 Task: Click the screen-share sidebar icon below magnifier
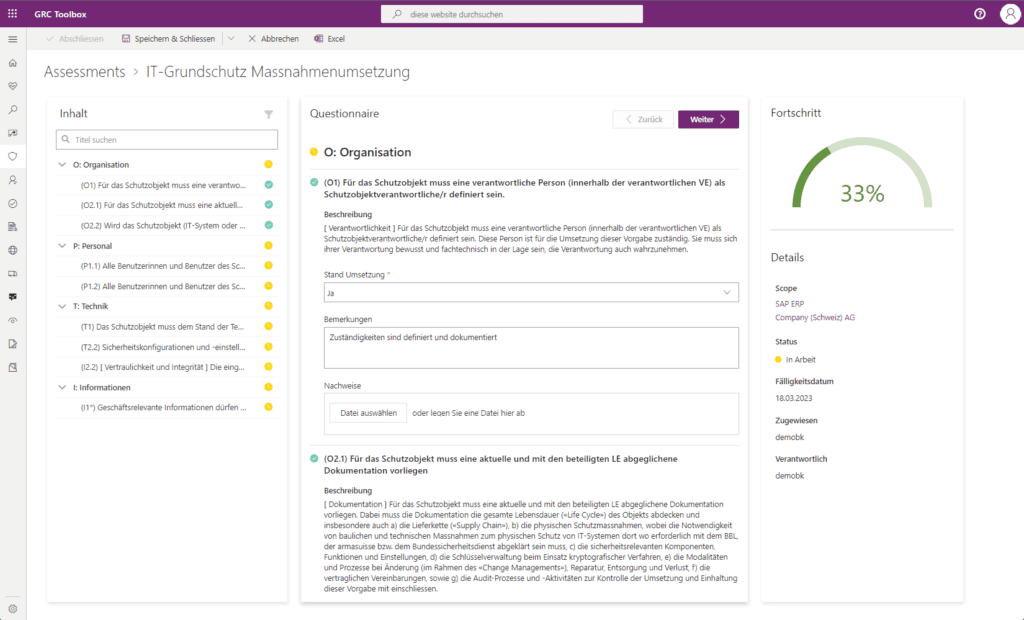12,133
